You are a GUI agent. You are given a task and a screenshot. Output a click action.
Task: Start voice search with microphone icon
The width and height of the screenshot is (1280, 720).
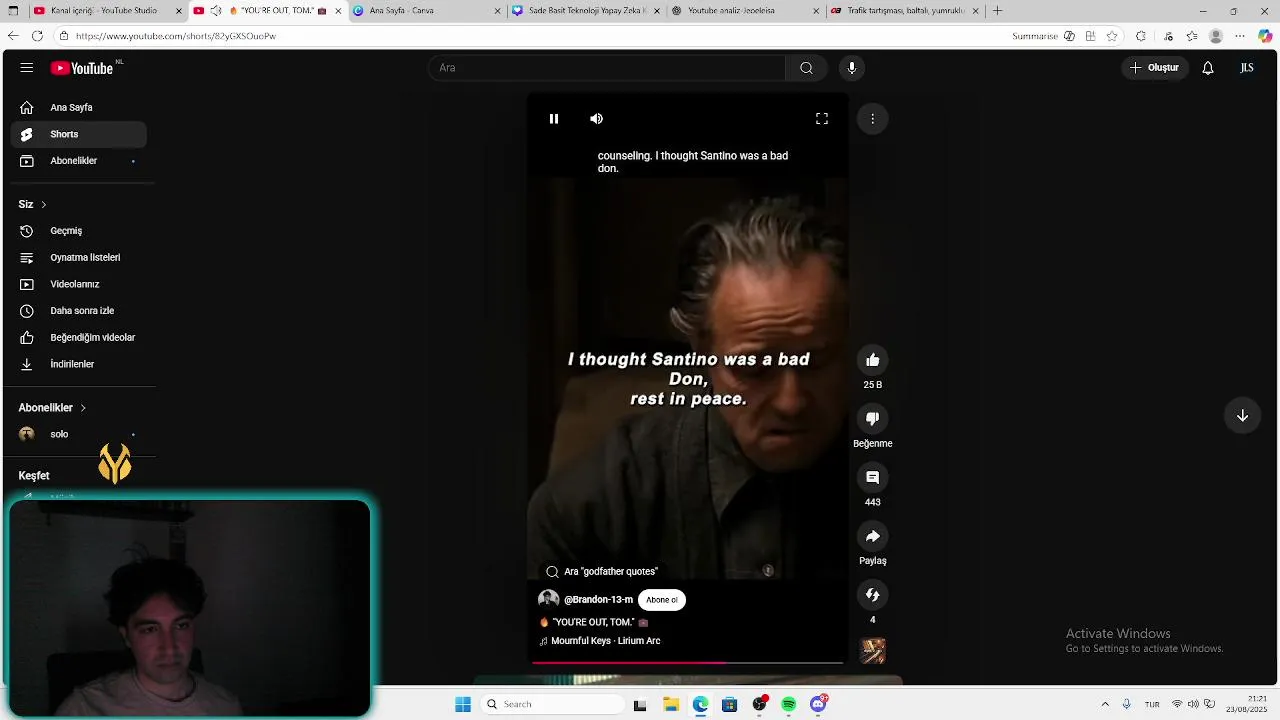852,68
